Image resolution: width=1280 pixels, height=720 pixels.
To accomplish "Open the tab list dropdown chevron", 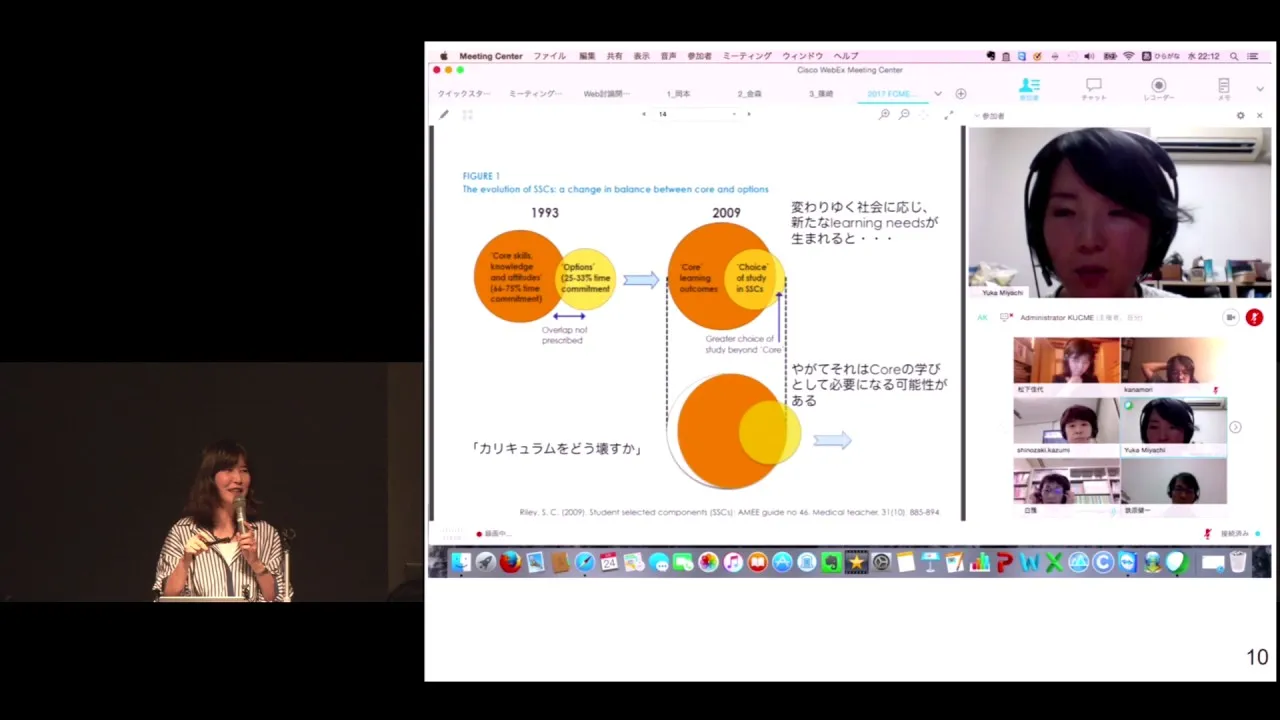I will point(938,94).
